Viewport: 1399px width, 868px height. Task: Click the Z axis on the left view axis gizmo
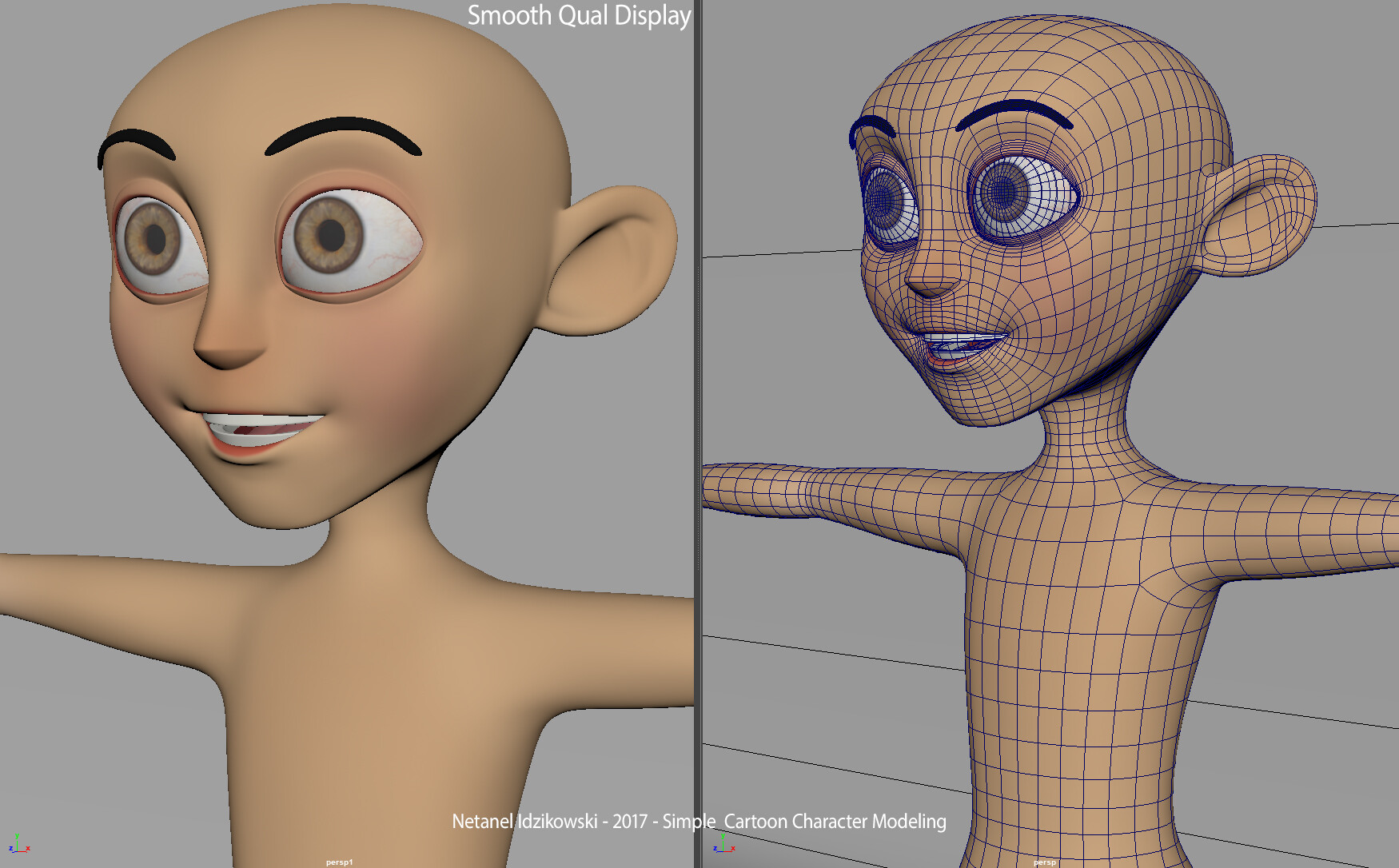(x=10, y=848)
